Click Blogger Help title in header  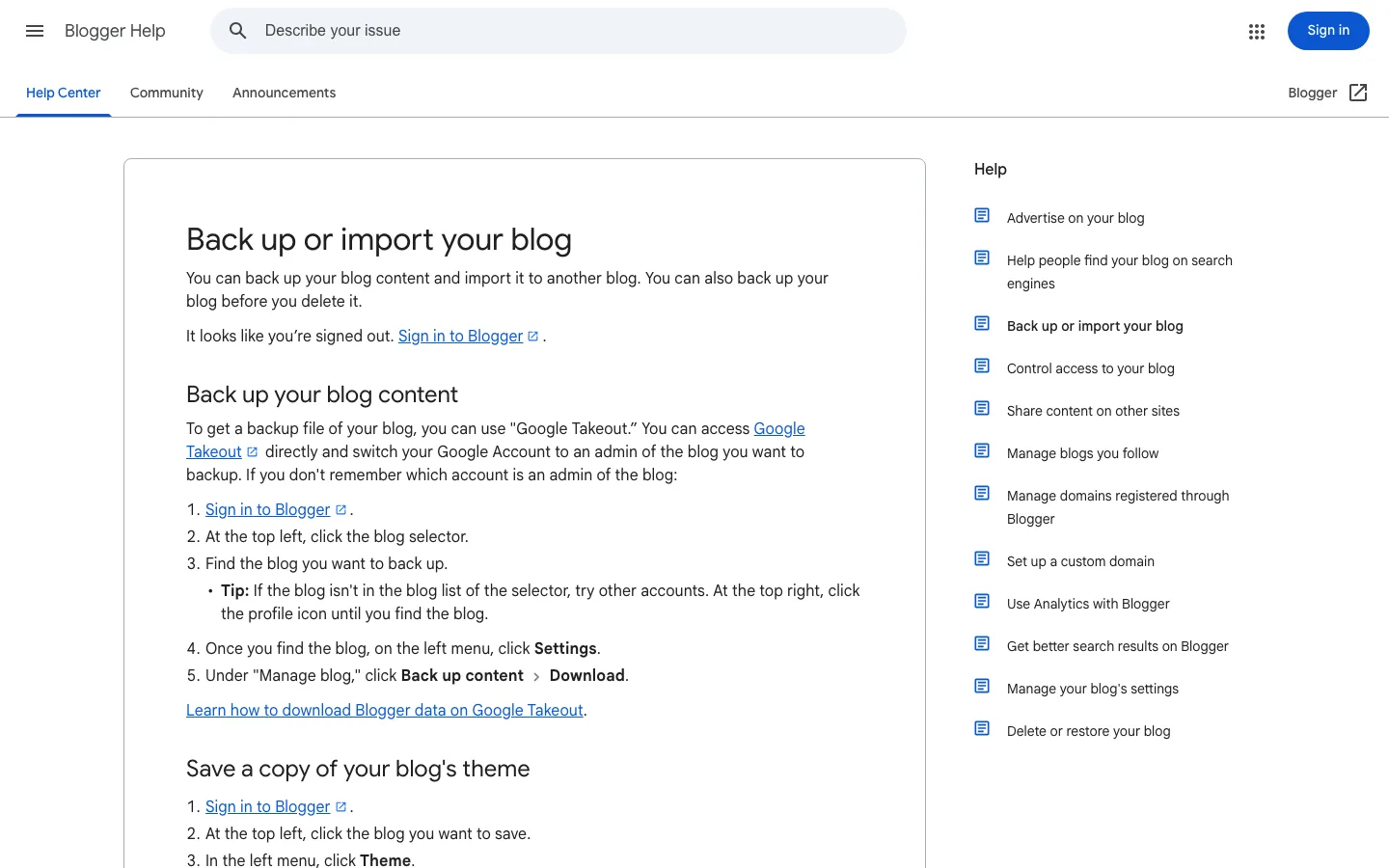[115, 31]
